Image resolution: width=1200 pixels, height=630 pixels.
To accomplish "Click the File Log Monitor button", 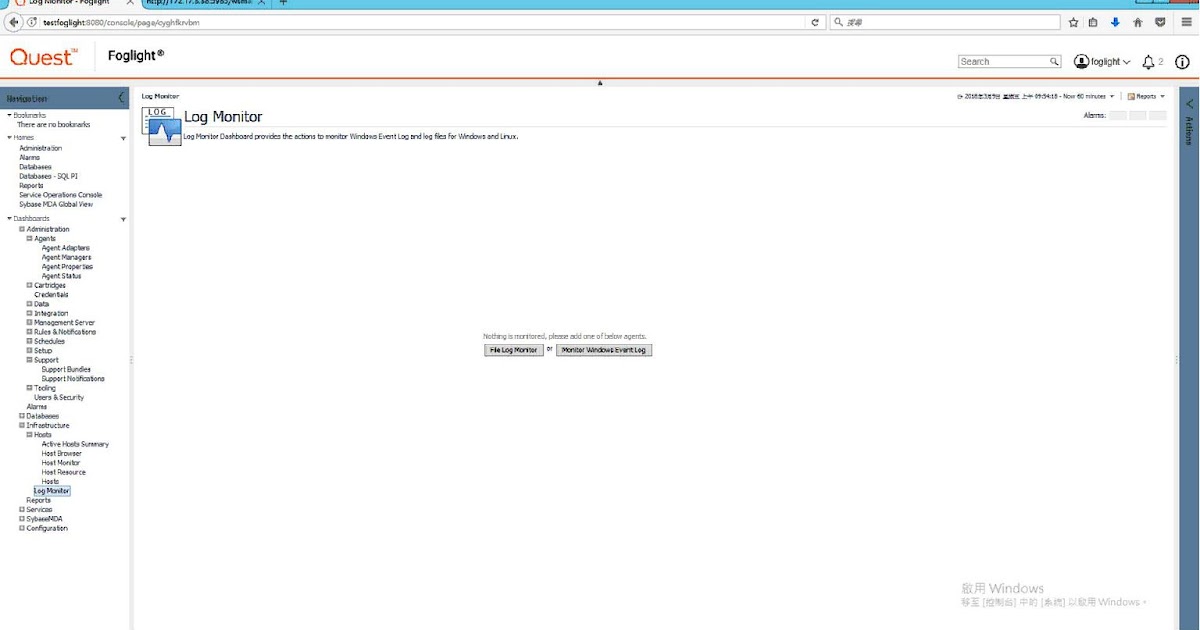I will tap(513, 349).
